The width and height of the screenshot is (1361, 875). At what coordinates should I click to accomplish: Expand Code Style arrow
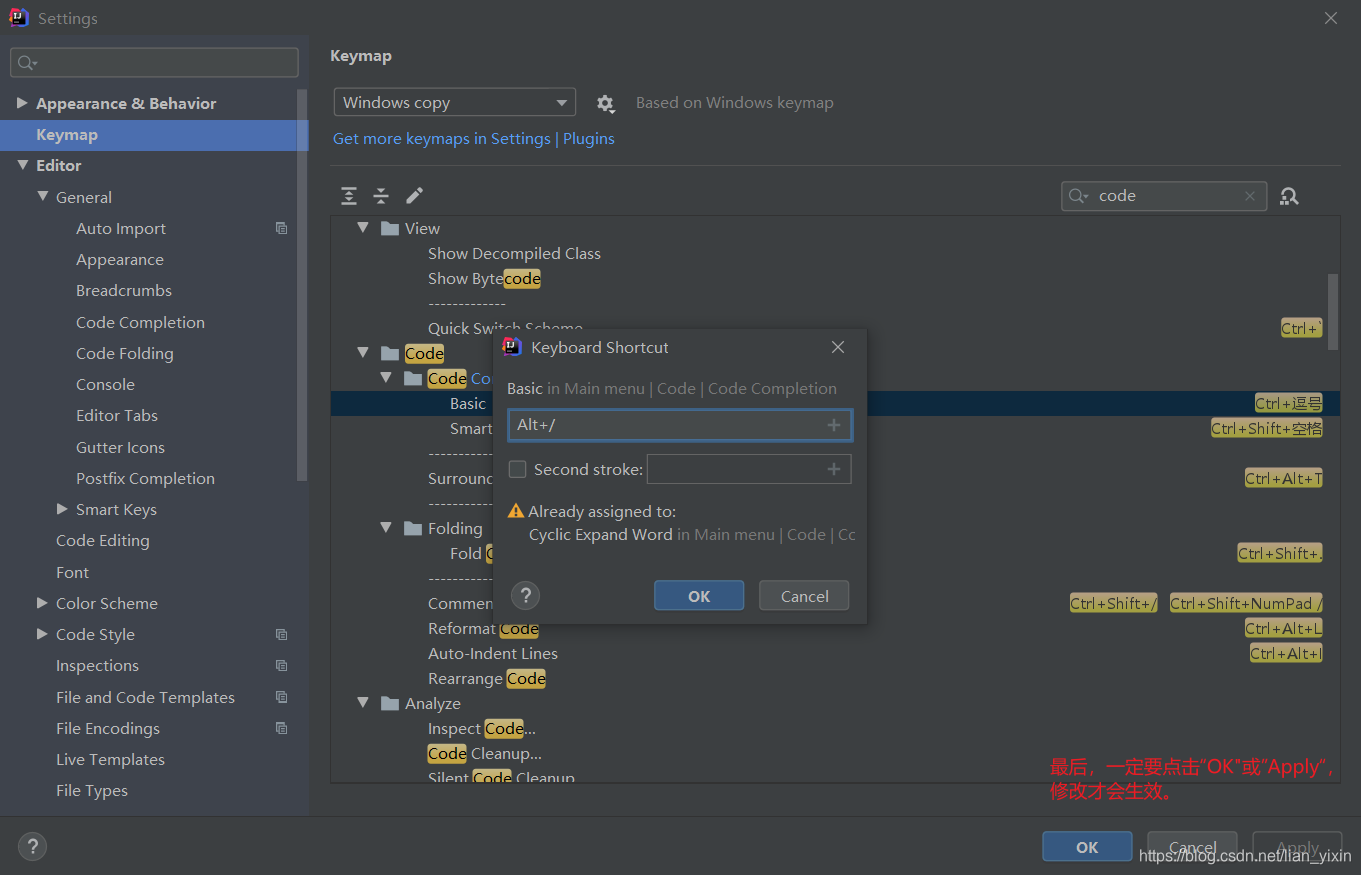click(x=42, y=634)
